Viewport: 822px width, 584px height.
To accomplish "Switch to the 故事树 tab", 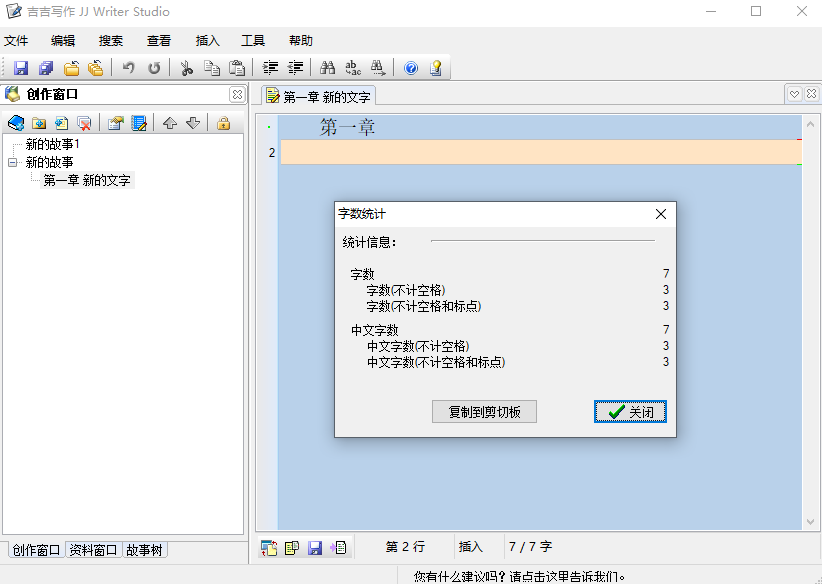I will coord(144,550).
